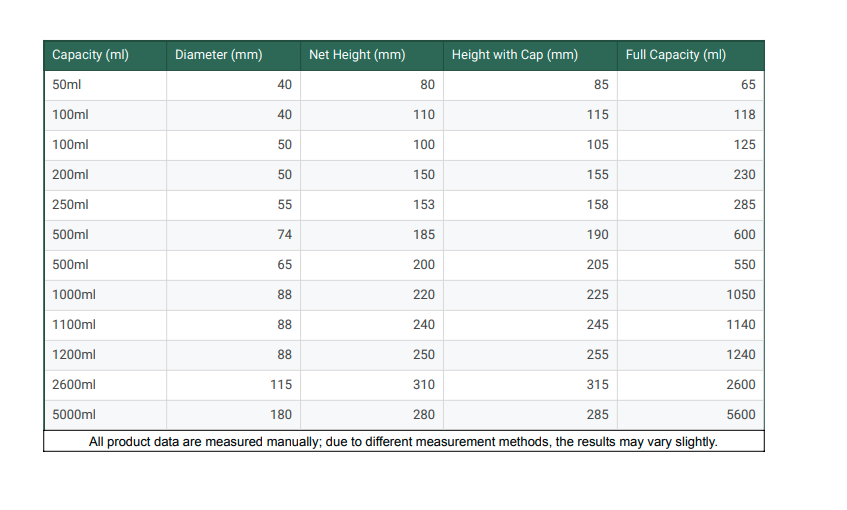The height and width of the screenshot is (510, 847).
Task: Select the 50ml capacity row label
Action: 66,85
